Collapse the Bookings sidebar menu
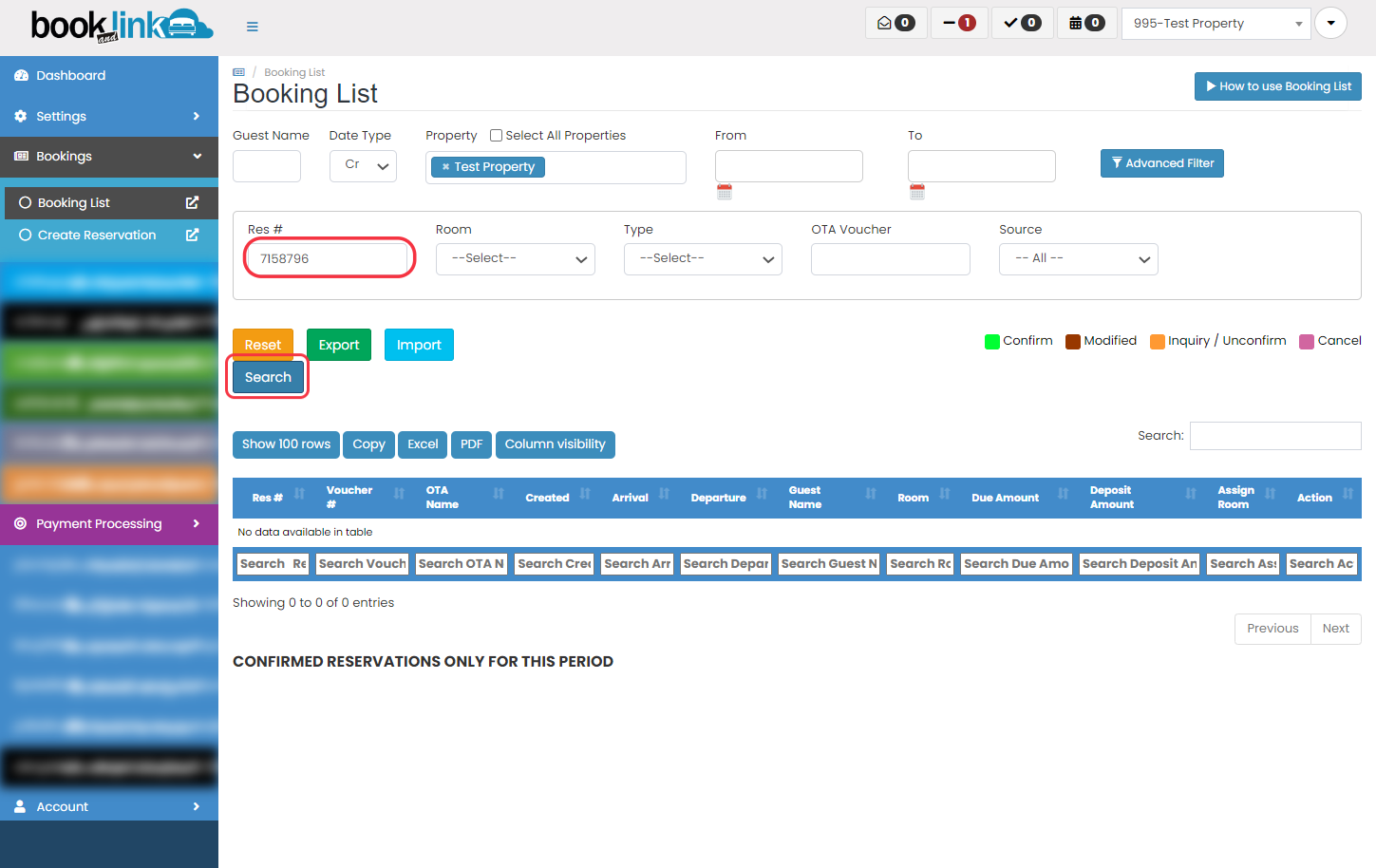This screenshot has width=1376, height=868. pyautogui.click(x=109, y=156)
